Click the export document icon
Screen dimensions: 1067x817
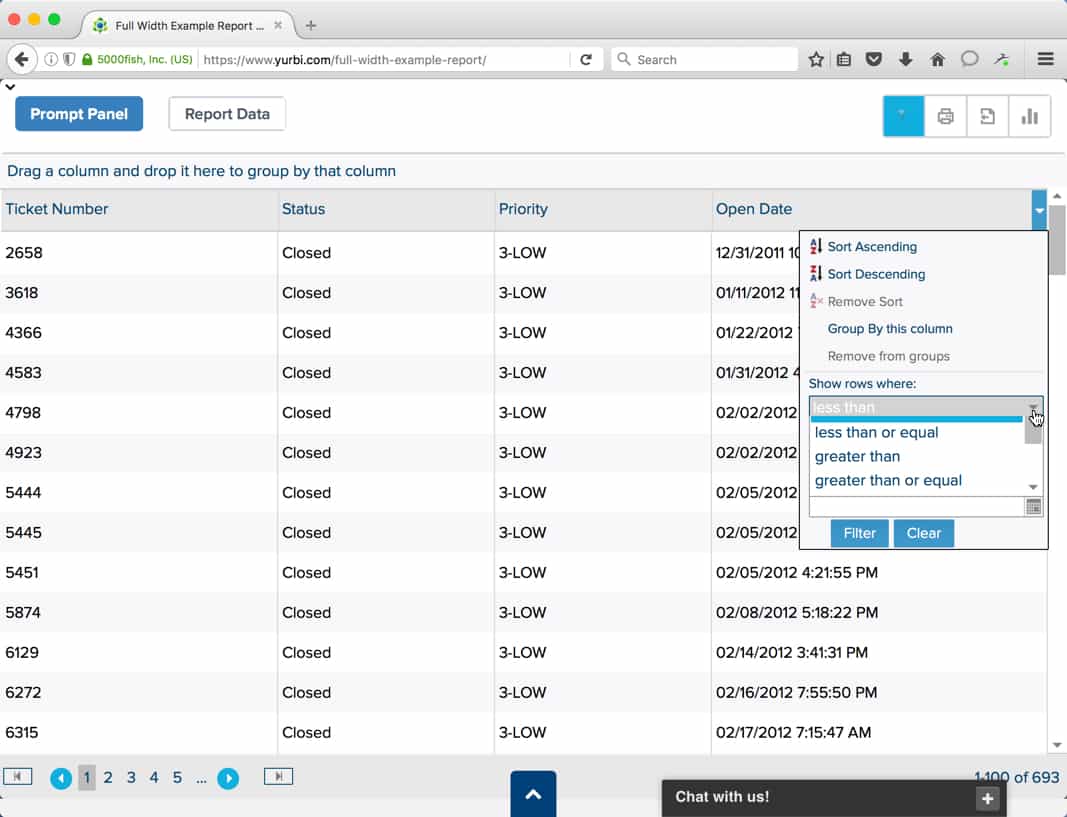[x=987, y=116]
